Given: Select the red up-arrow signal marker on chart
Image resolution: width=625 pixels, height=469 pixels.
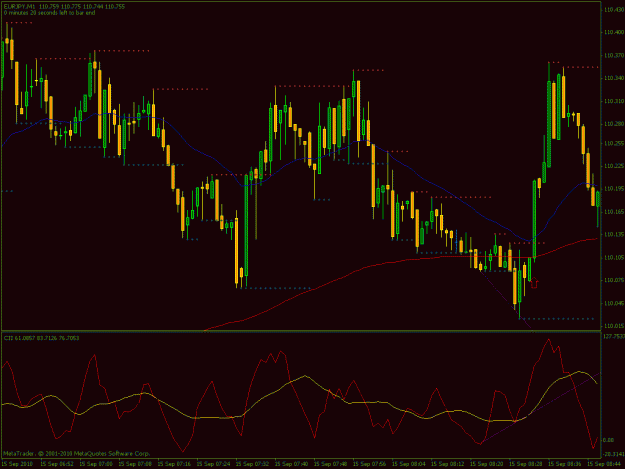Looking at the screenshot, I should [x=535, y=283].
